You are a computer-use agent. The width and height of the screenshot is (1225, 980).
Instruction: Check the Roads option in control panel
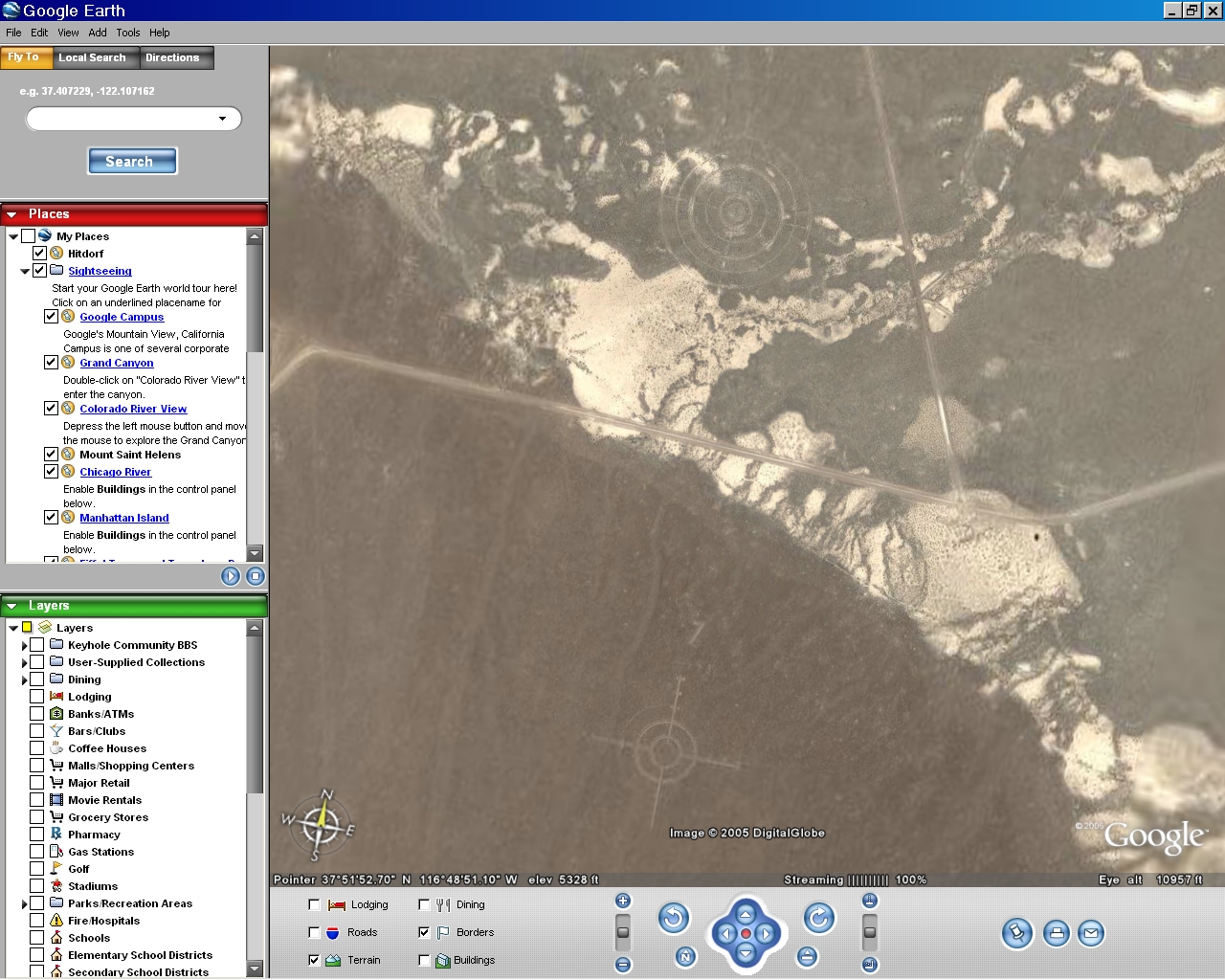(x=314, y=932)
